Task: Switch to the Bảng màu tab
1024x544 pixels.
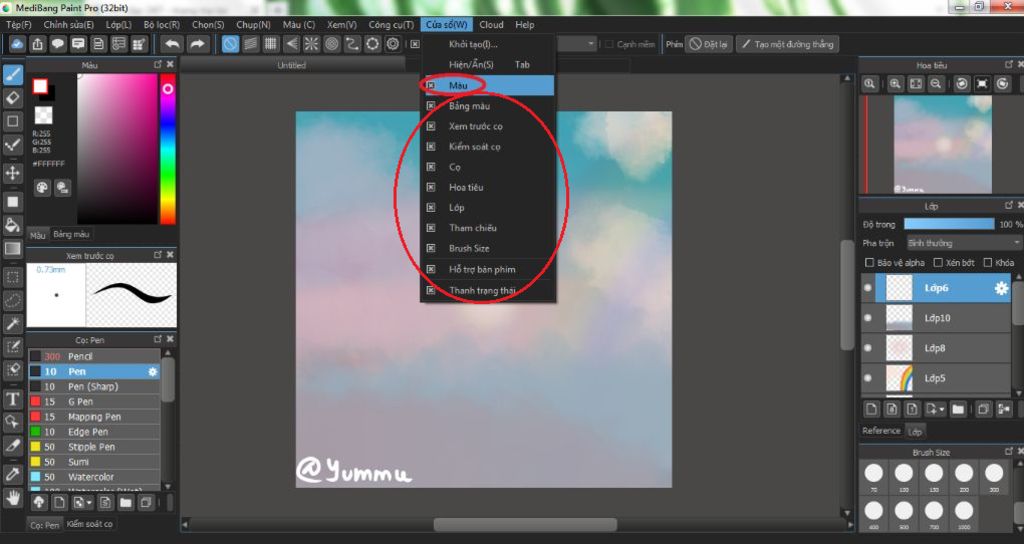Action: pos(71,234)
